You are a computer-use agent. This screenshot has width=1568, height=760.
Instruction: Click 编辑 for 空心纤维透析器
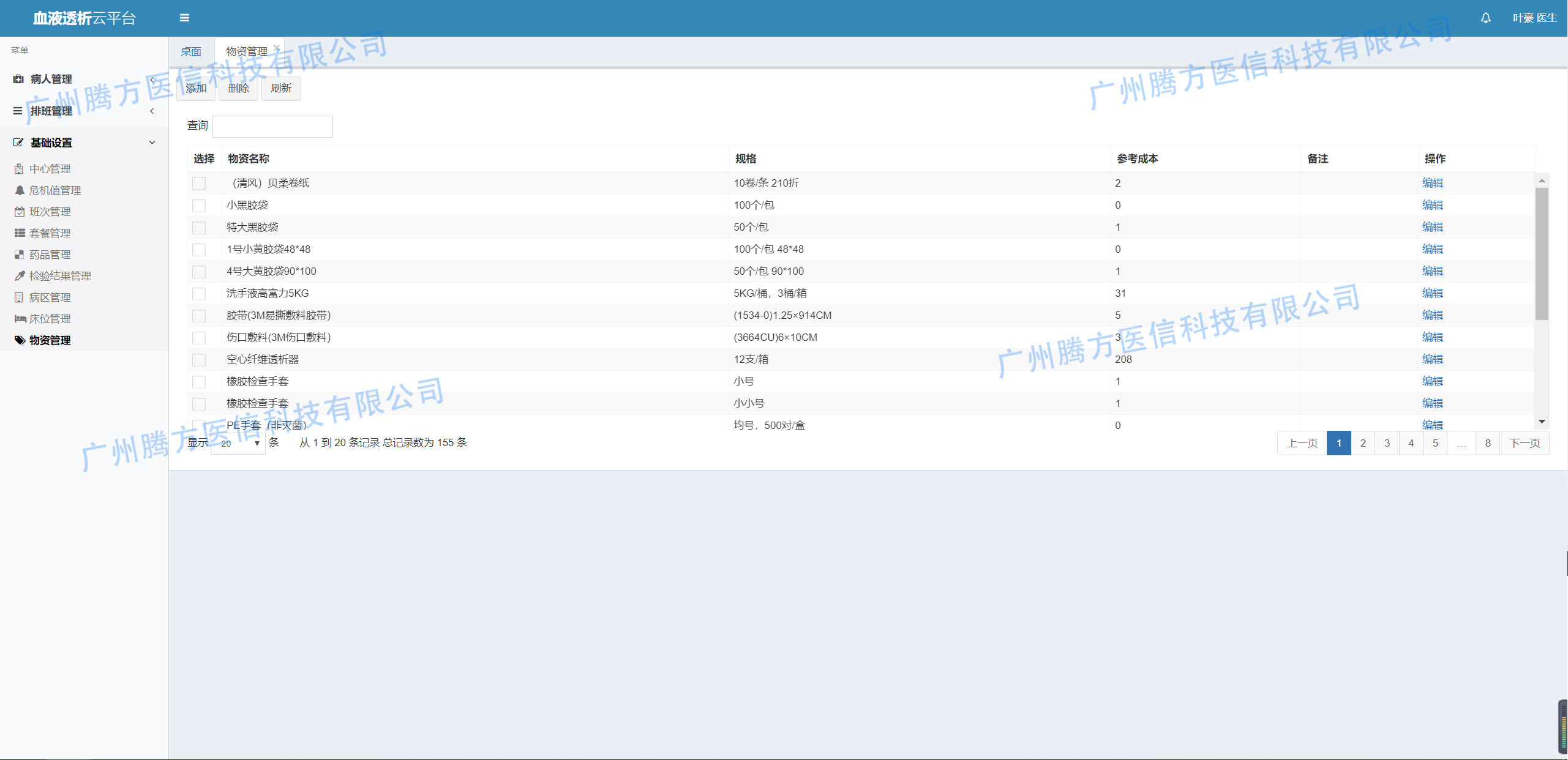(1433, 359)
